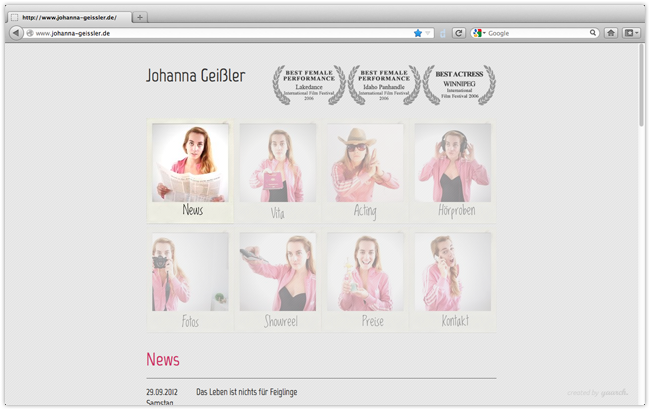Screen dimensions: 650x410
Task: Click the Idaho Panhandle award laurel
Action: (384, 85)
